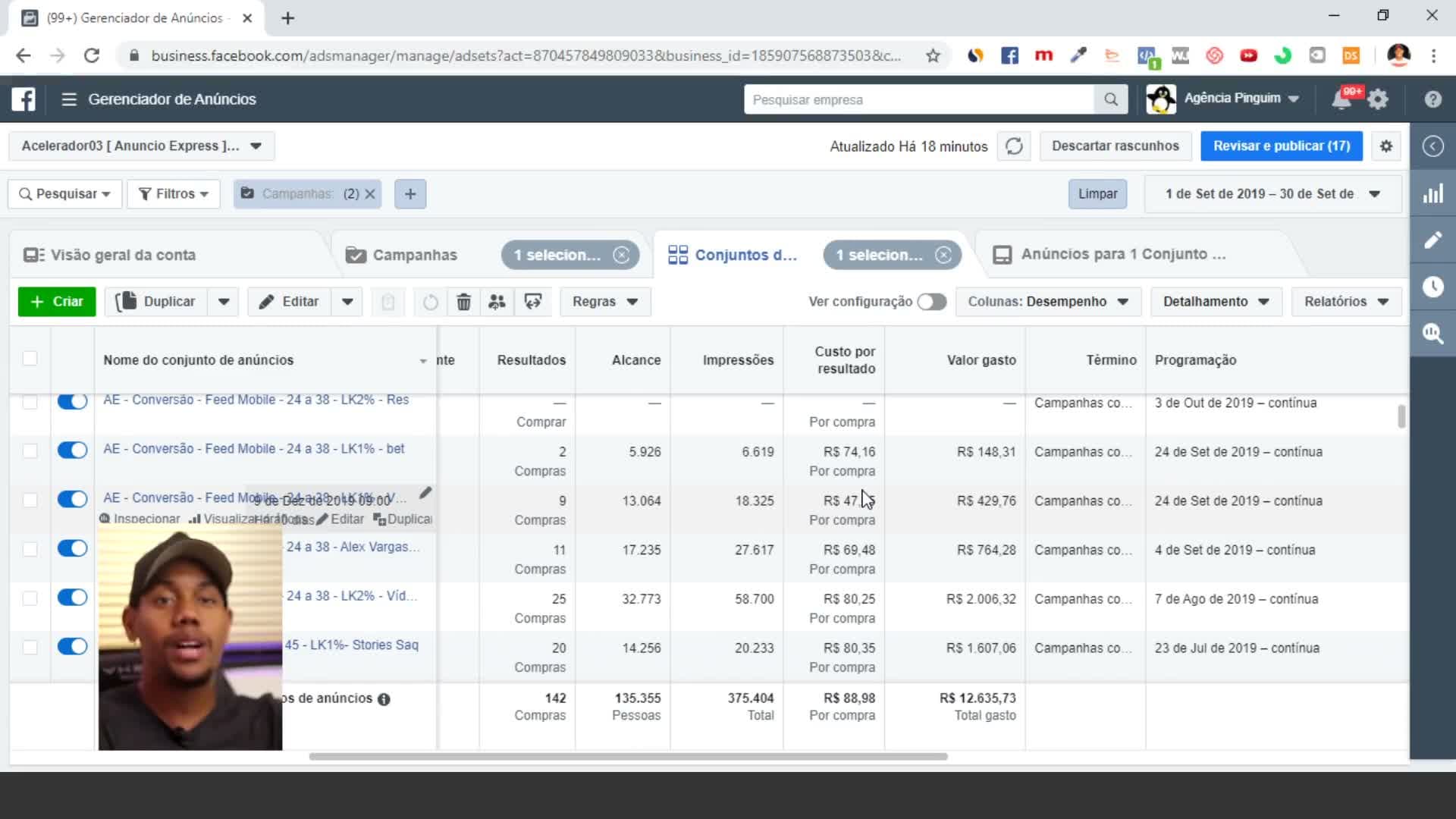
Task: Open the hamburger menu next to Gerenciador de Anúncios
Action: coord(69,99)
